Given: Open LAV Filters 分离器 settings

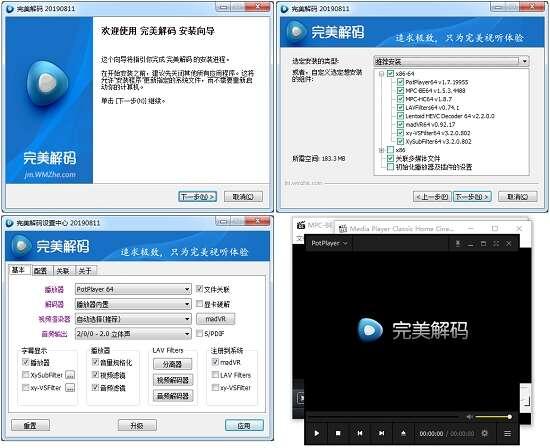Looking at the screenshot, I should pos(173,365).
